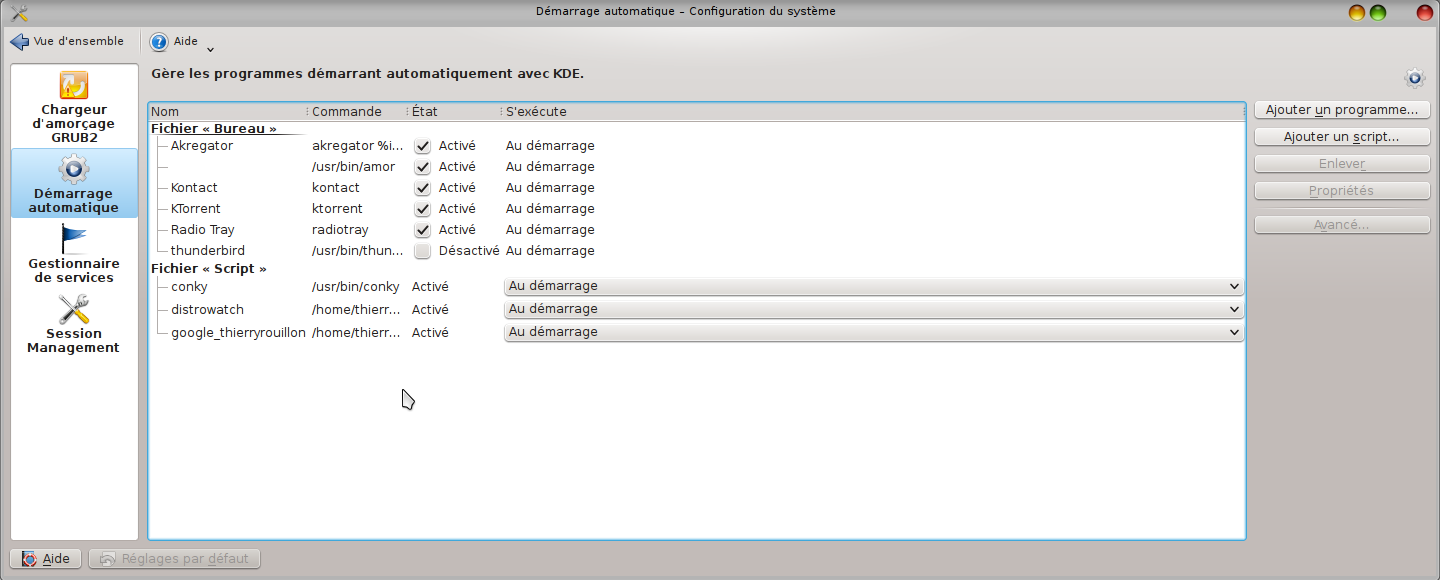Image resolution: width=1440 pixels, height=580 pixels.
Task: Click the bottom Aide button
Action: [x=46, y=559]
